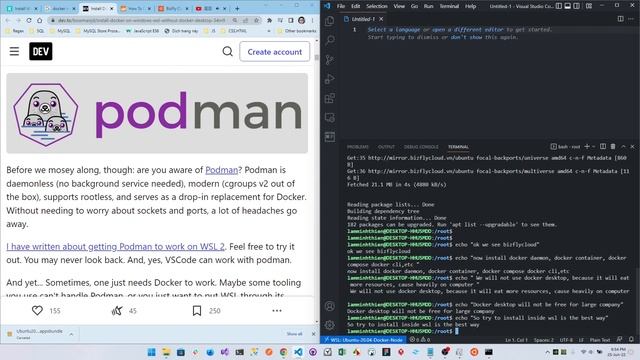640x360 pixels.
Task: Click the WSL: Ubuntu-20.04 remote status indicator
Action: pyautogui.click(x=363, y=340)
